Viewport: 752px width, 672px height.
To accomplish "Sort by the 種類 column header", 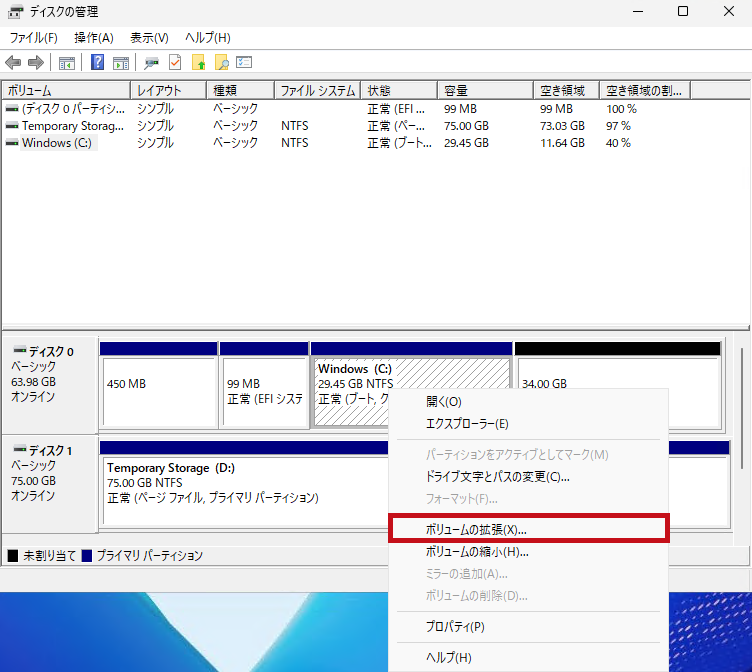I will click(241, 90).
